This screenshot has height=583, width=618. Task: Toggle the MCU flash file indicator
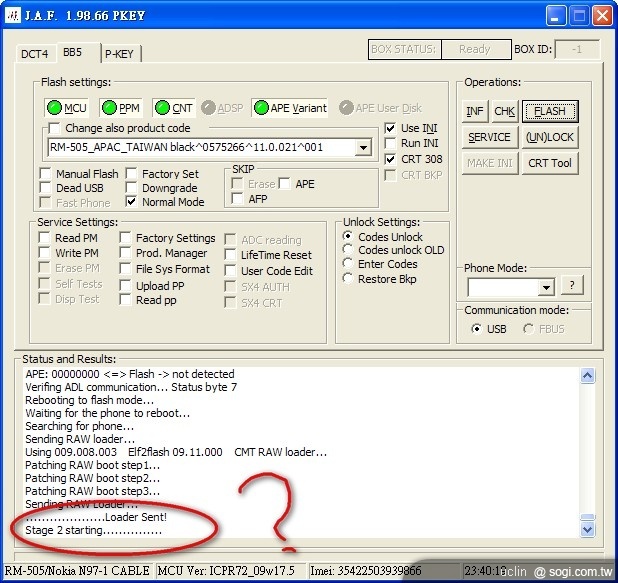point(66,108)
